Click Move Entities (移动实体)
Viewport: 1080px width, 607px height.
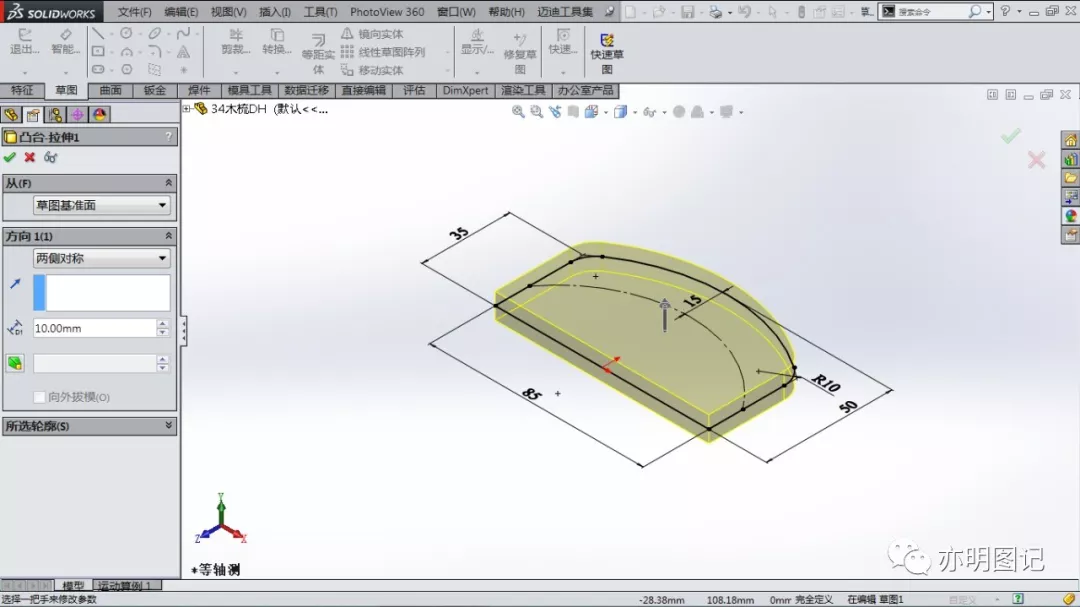tap(372, 70)
